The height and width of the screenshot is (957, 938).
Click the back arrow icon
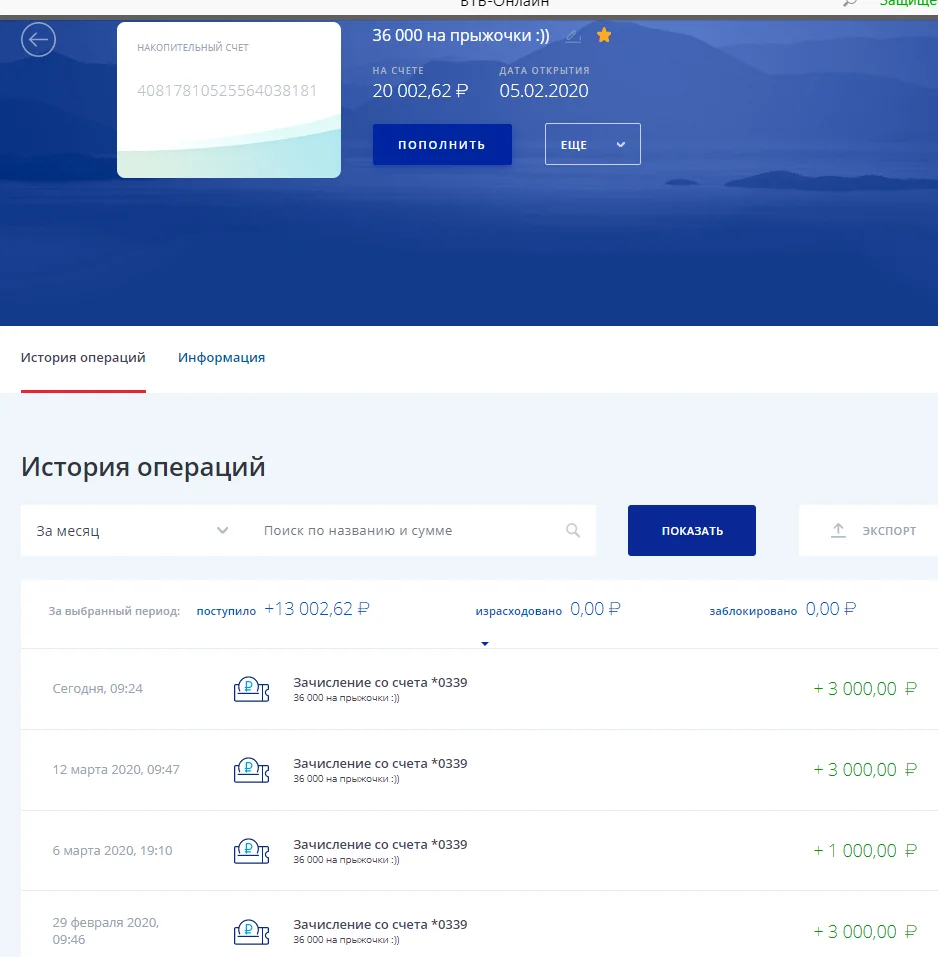pyautogui.click(x=38, y=40)
